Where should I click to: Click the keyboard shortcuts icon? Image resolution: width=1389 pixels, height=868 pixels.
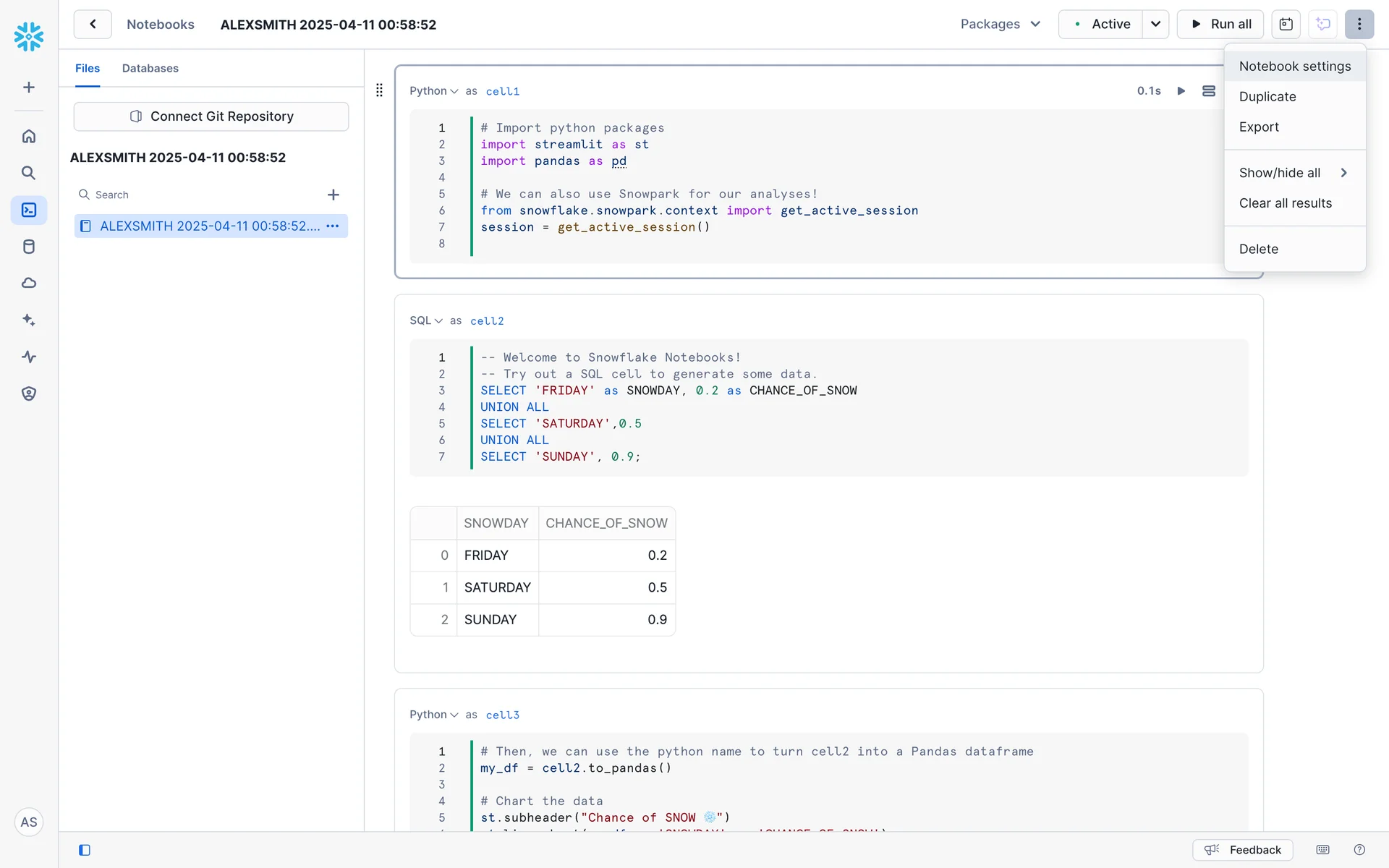pyautogui.click(x=1322, y=850)
